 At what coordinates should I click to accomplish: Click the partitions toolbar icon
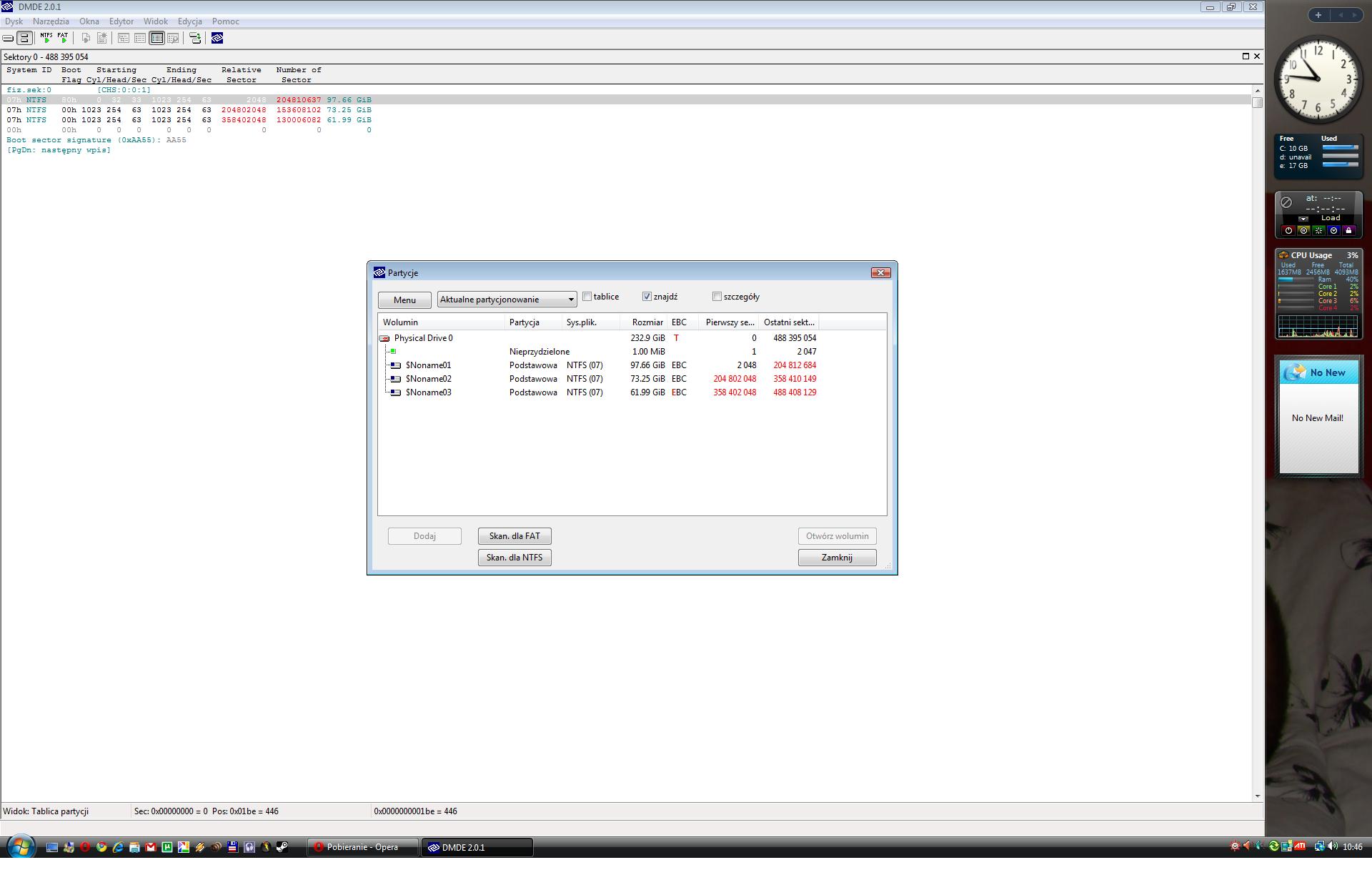[x=24, y=38]
